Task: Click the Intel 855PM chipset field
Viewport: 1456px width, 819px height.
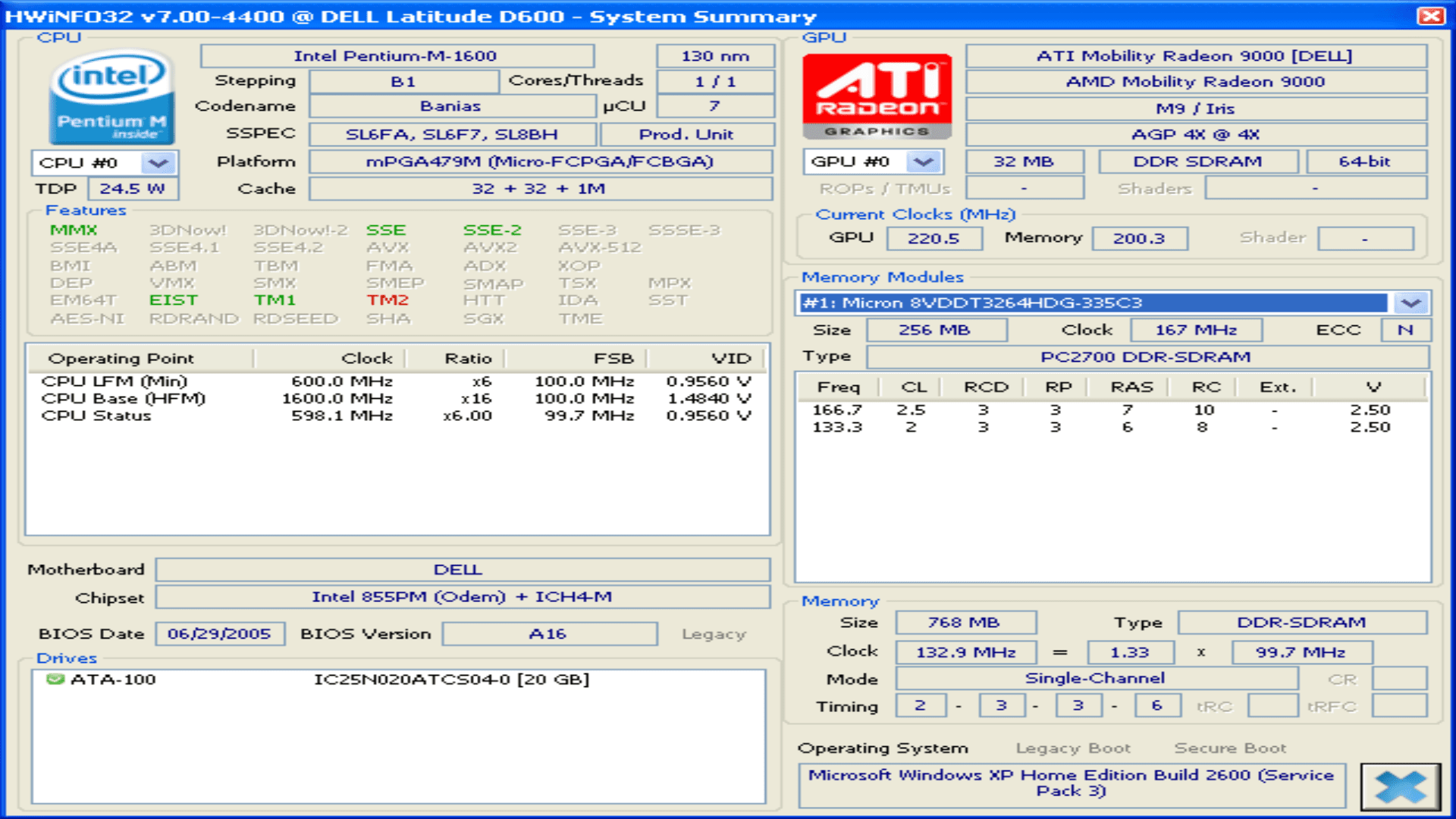Action: 463,597
